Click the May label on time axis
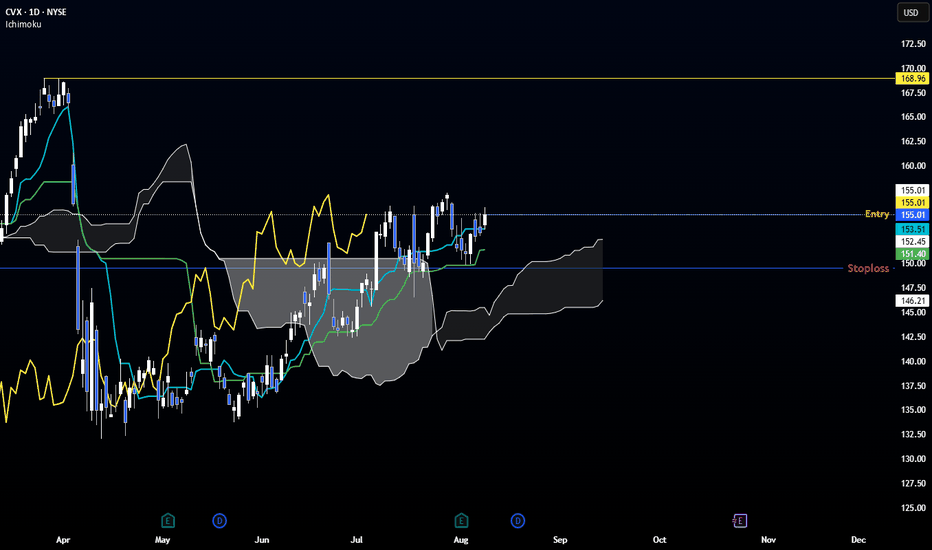Screen dimensions: 932x550 (x=162, y=540)
